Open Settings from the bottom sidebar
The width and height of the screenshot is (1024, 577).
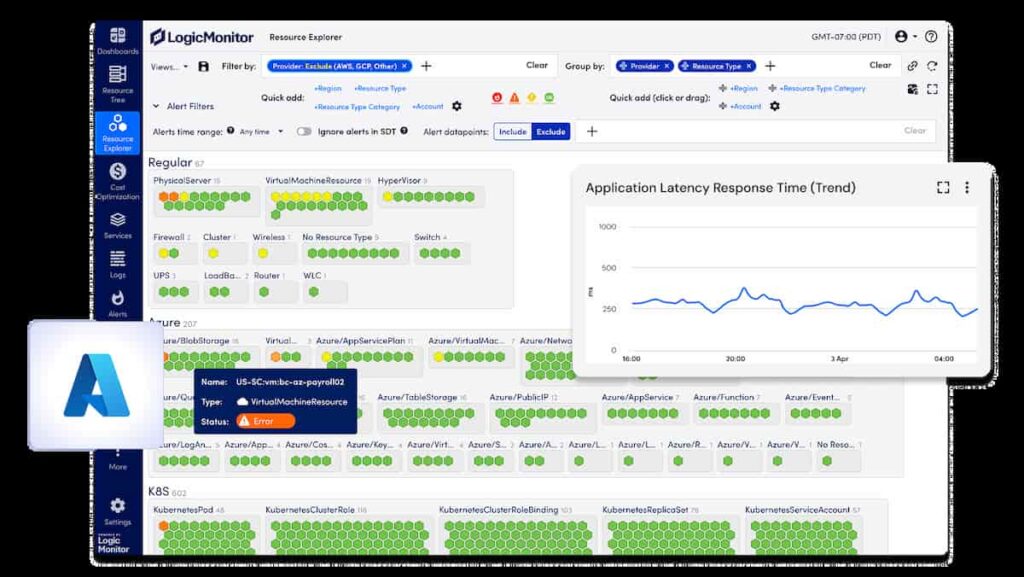click(x=118, y=505)
